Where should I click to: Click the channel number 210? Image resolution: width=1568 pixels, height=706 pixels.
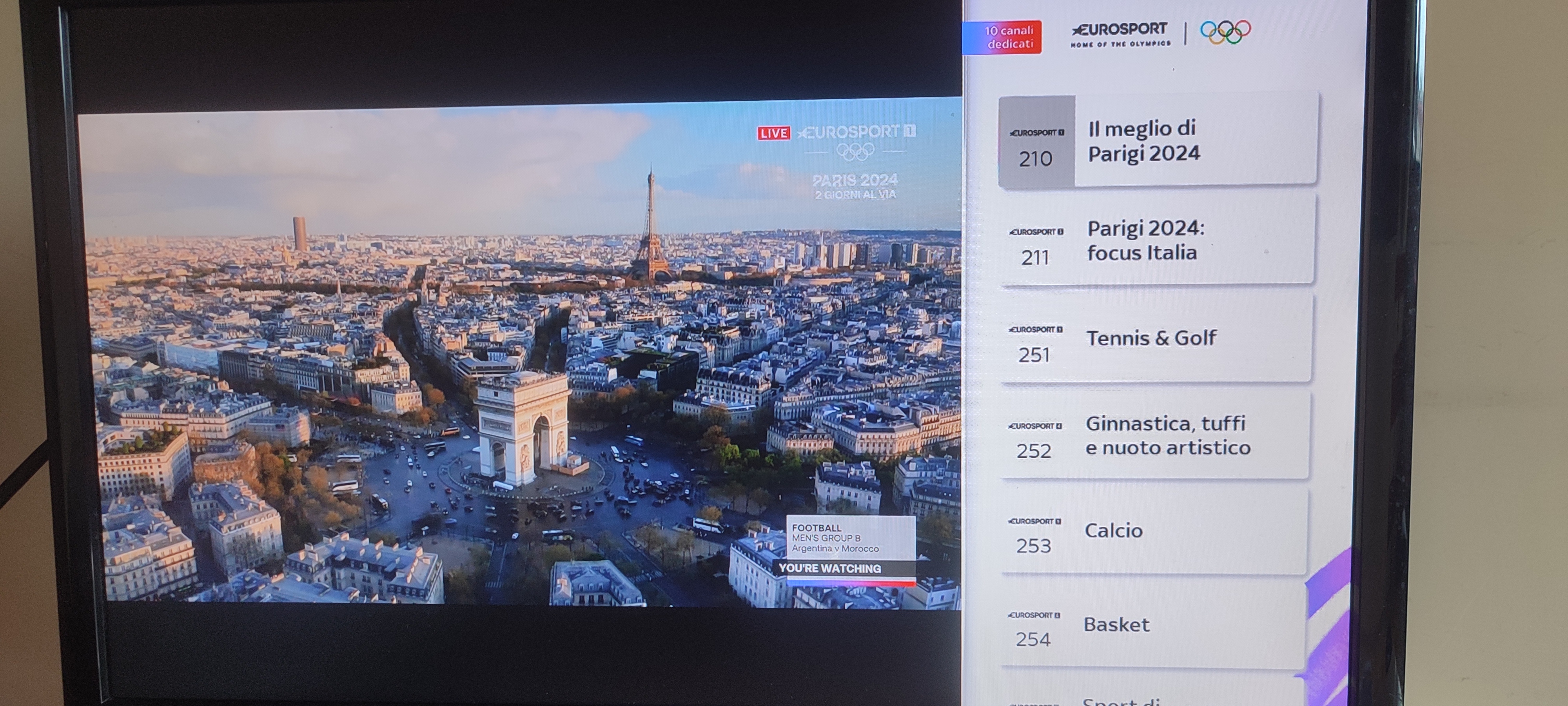coord(1035,159)
